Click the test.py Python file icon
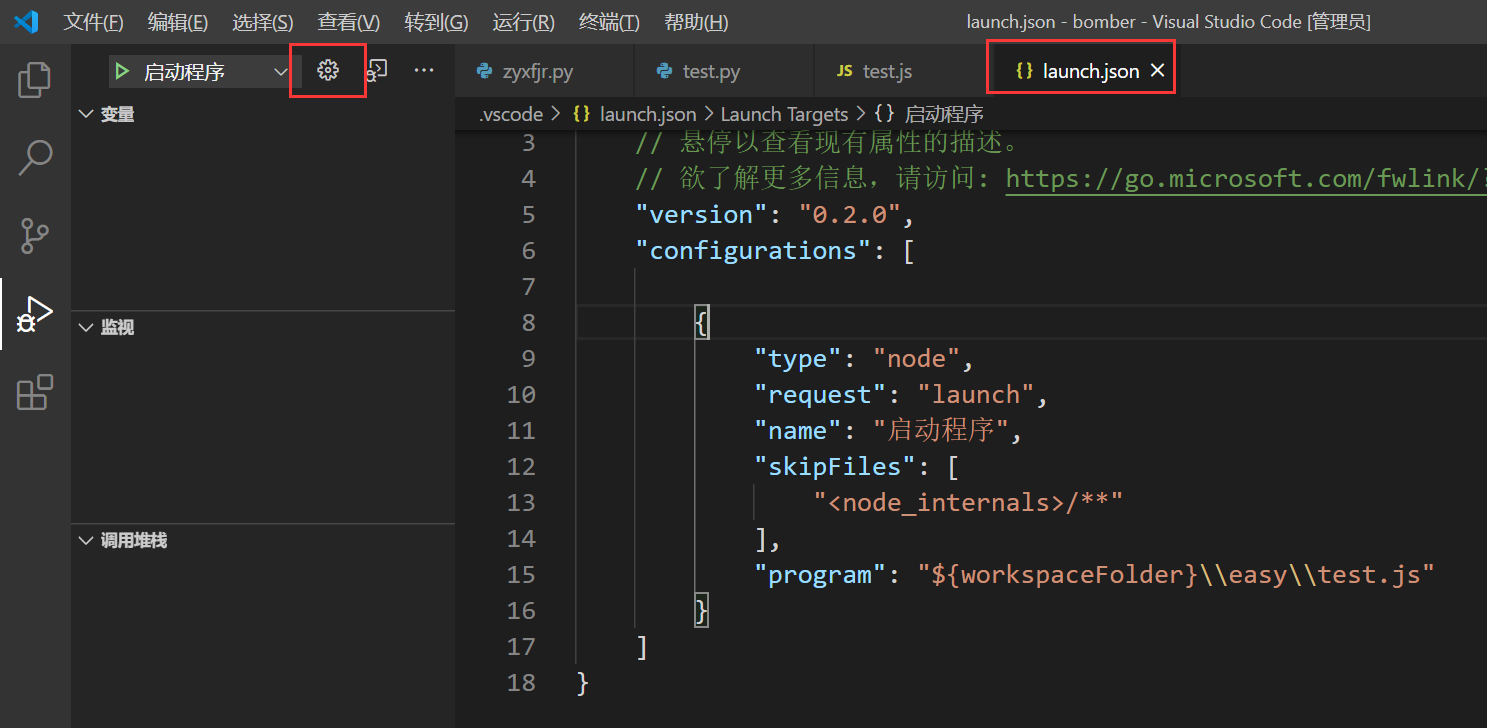Viewport: 1487px width, 728px height. pyautogui.click(x=664, y=71)
